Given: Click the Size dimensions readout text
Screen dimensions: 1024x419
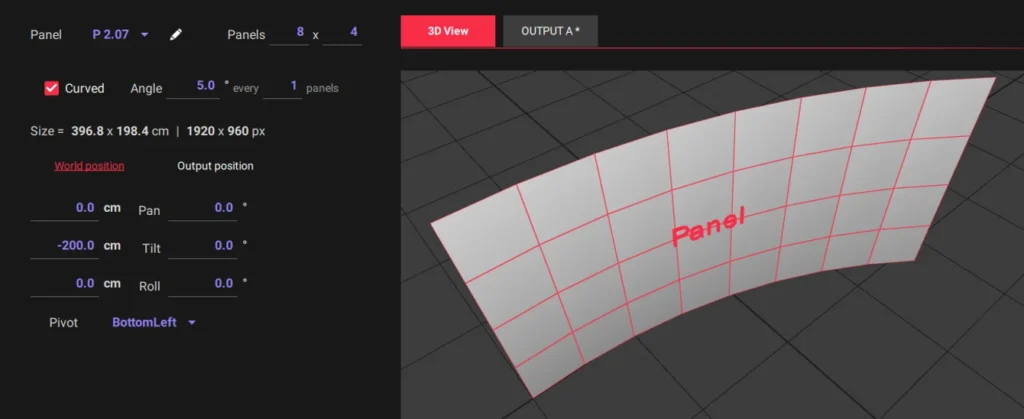Looking at the screenshot, I should pos(149,131).
